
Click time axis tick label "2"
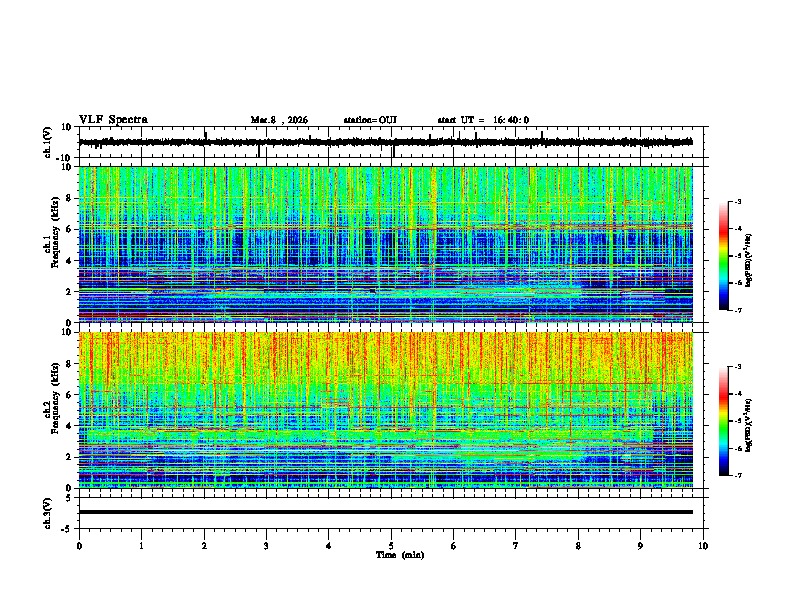point(204,546)
